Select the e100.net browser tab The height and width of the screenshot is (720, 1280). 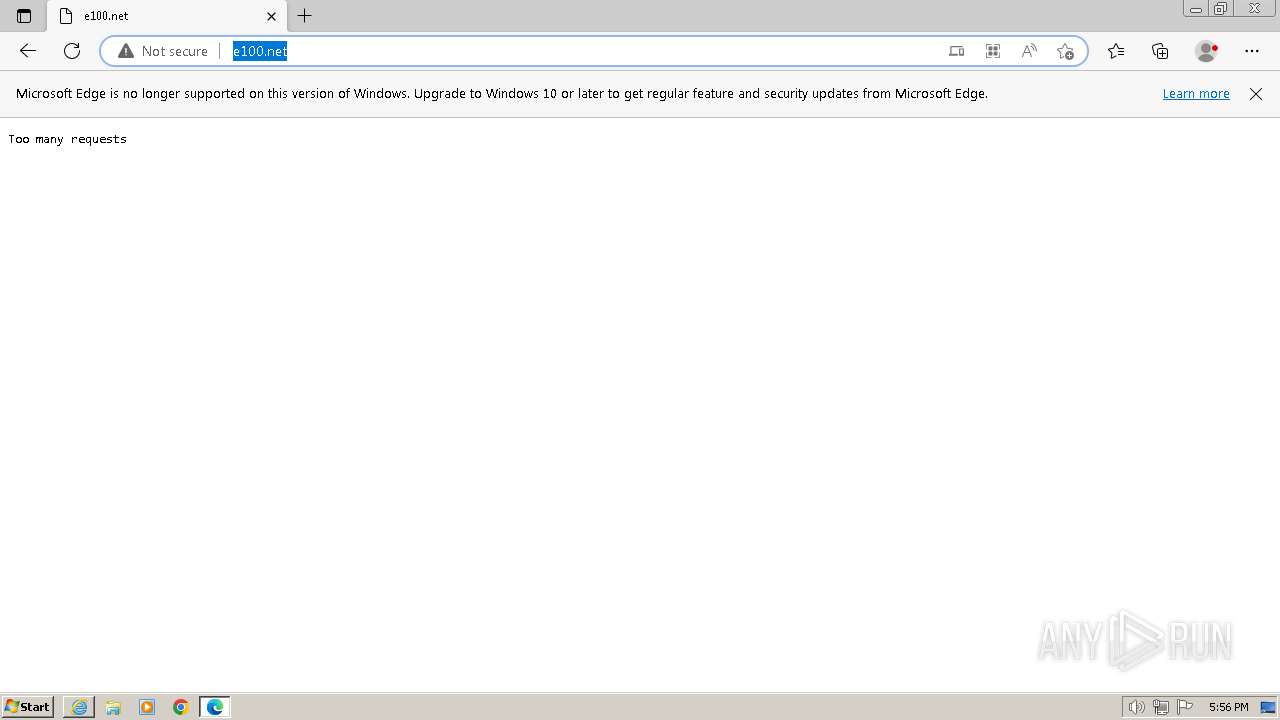tap(166, 16)
